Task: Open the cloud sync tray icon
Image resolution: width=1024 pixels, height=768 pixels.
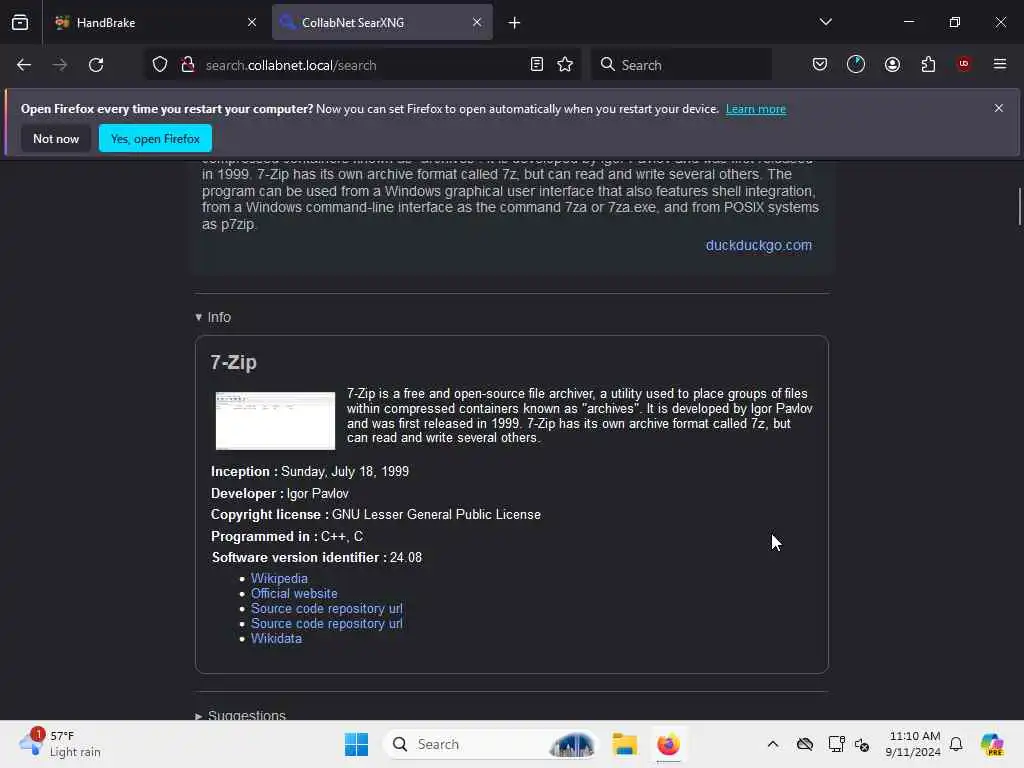Action: pyautogui.click(x=805, y=744)
